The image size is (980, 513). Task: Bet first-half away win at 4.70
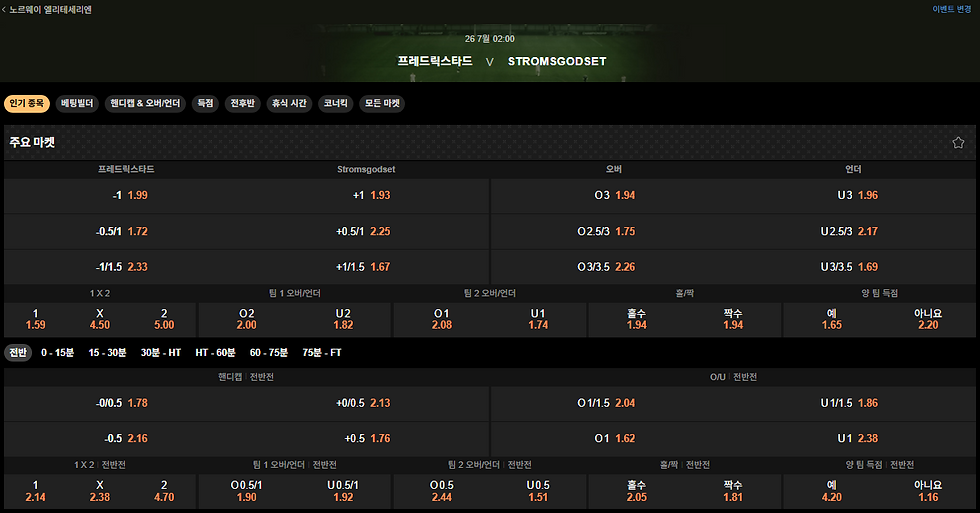(164, 491)
